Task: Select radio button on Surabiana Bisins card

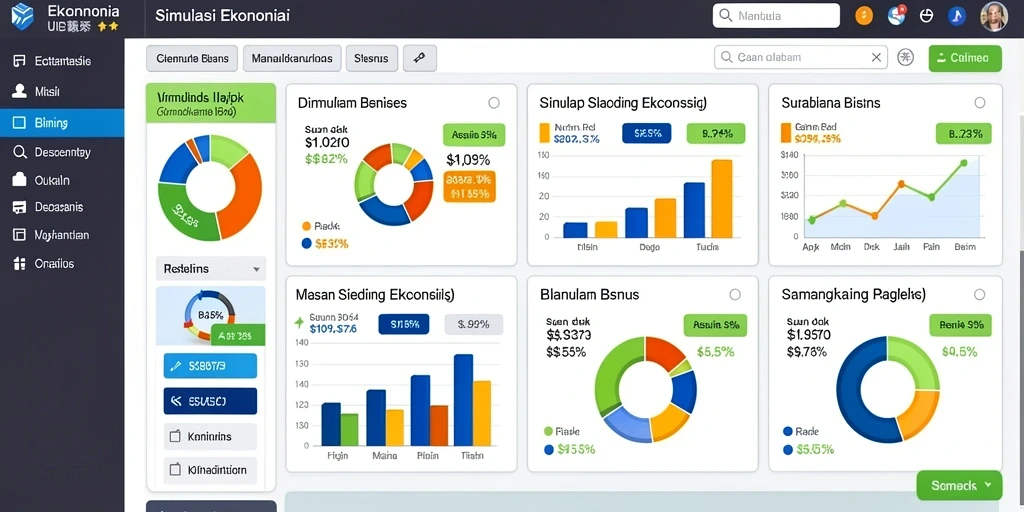Action: [980, 103]
